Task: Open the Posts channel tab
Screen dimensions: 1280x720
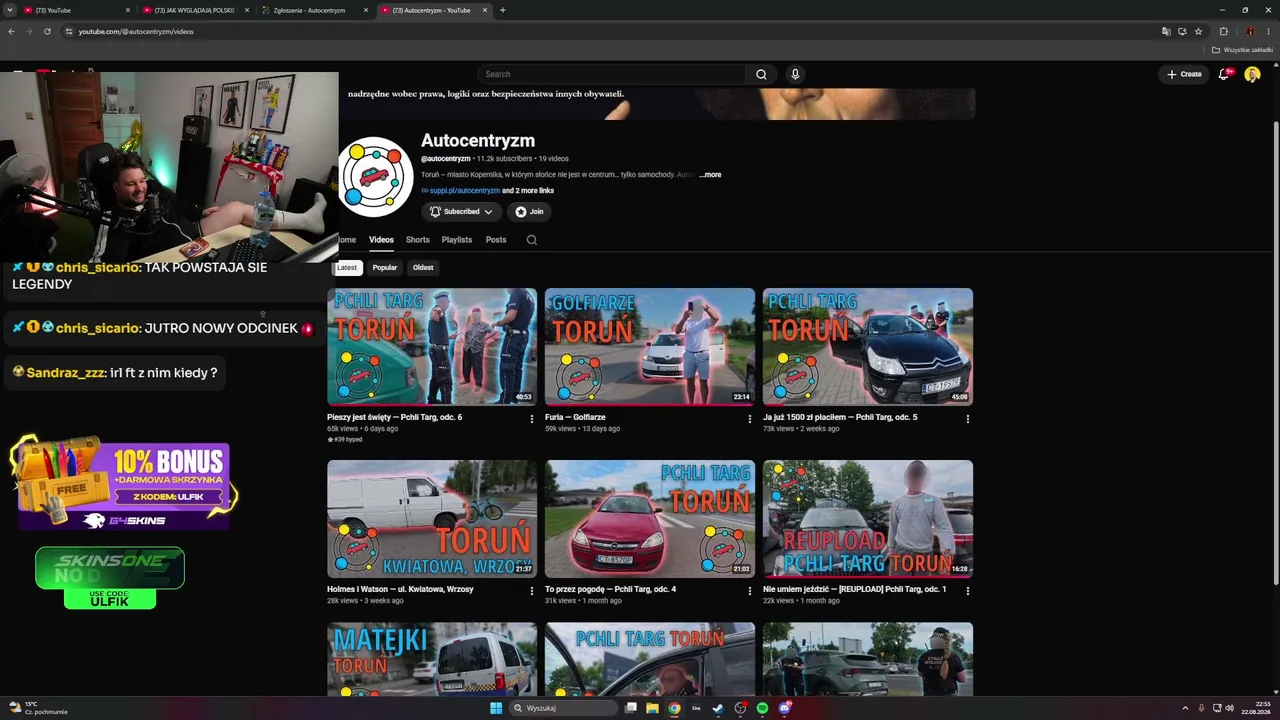Action: [x=496, y=240]
